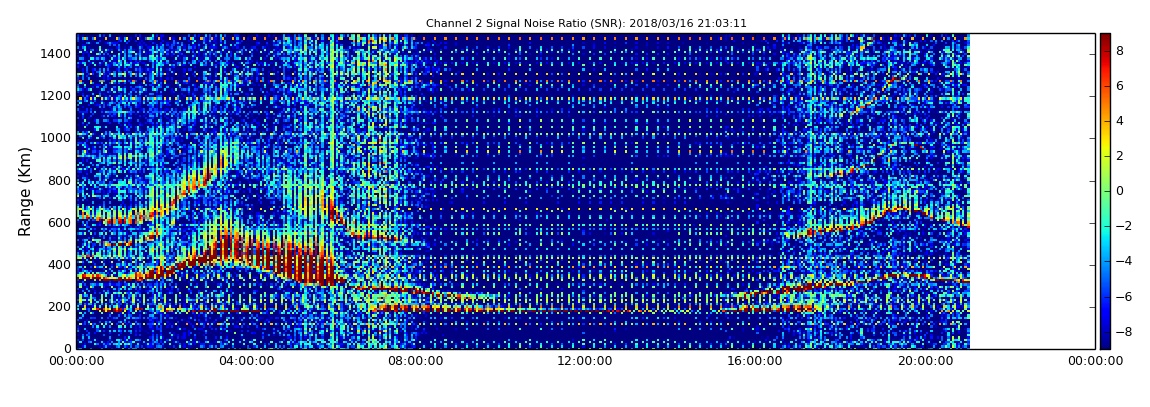Click the 12:00:00 time axis label
The image size is (1150, 407).
pos(586,361)
